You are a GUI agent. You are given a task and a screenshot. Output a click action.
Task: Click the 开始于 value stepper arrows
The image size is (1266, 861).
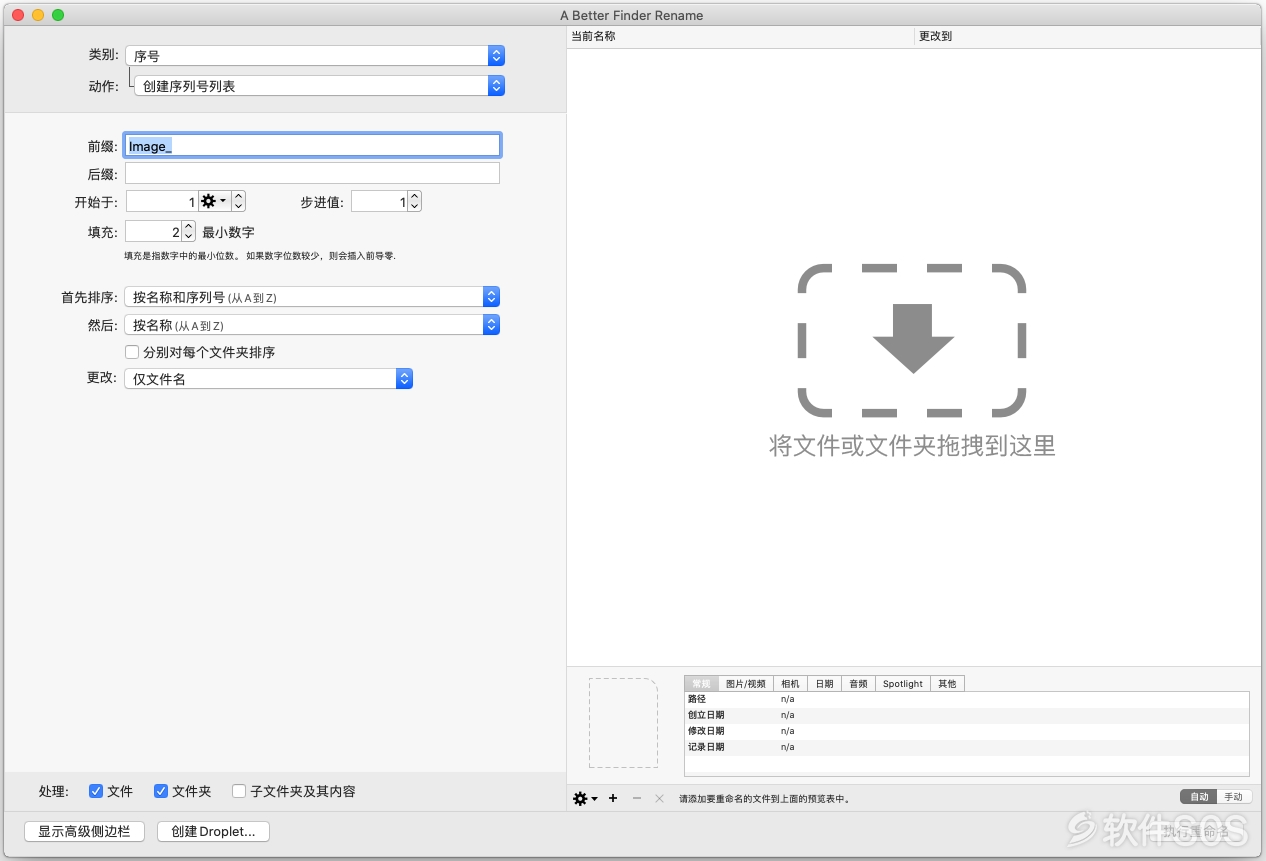239,202
